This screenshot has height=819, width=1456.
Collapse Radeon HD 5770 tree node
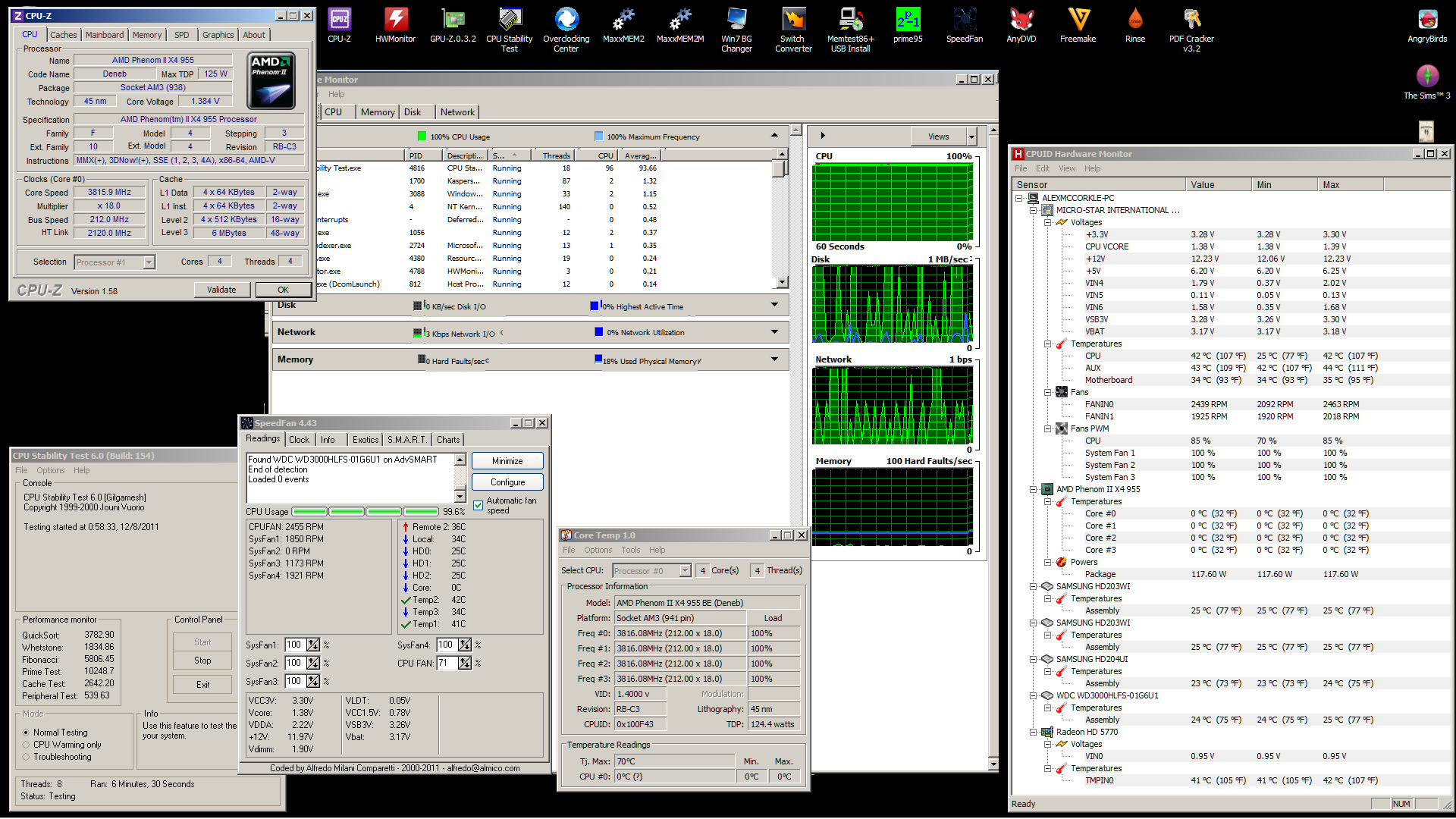(x=1034, y=732)
